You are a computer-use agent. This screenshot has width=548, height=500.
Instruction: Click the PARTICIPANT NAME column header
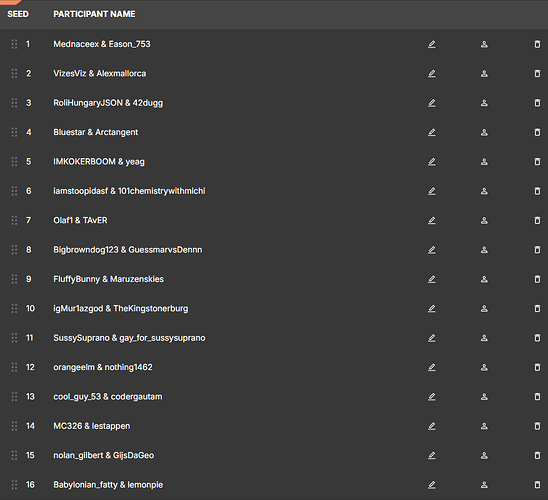pos(94,14)
